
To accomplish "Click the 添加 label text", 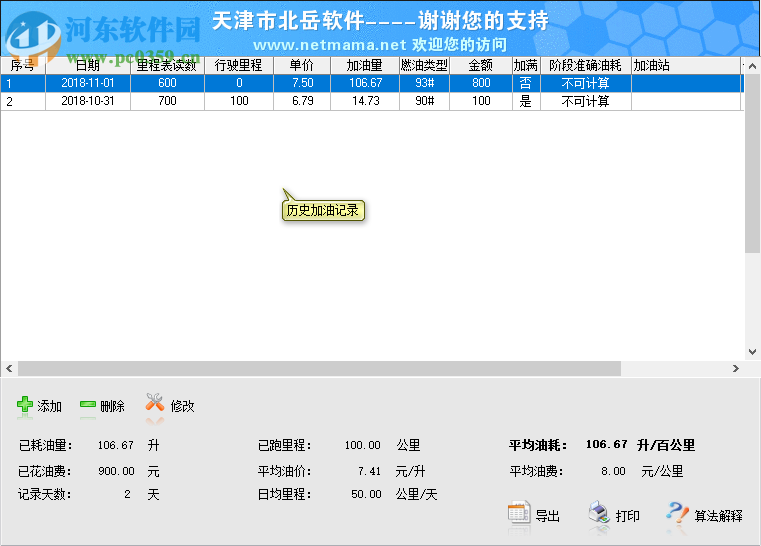I will click(x=50, y=406).
